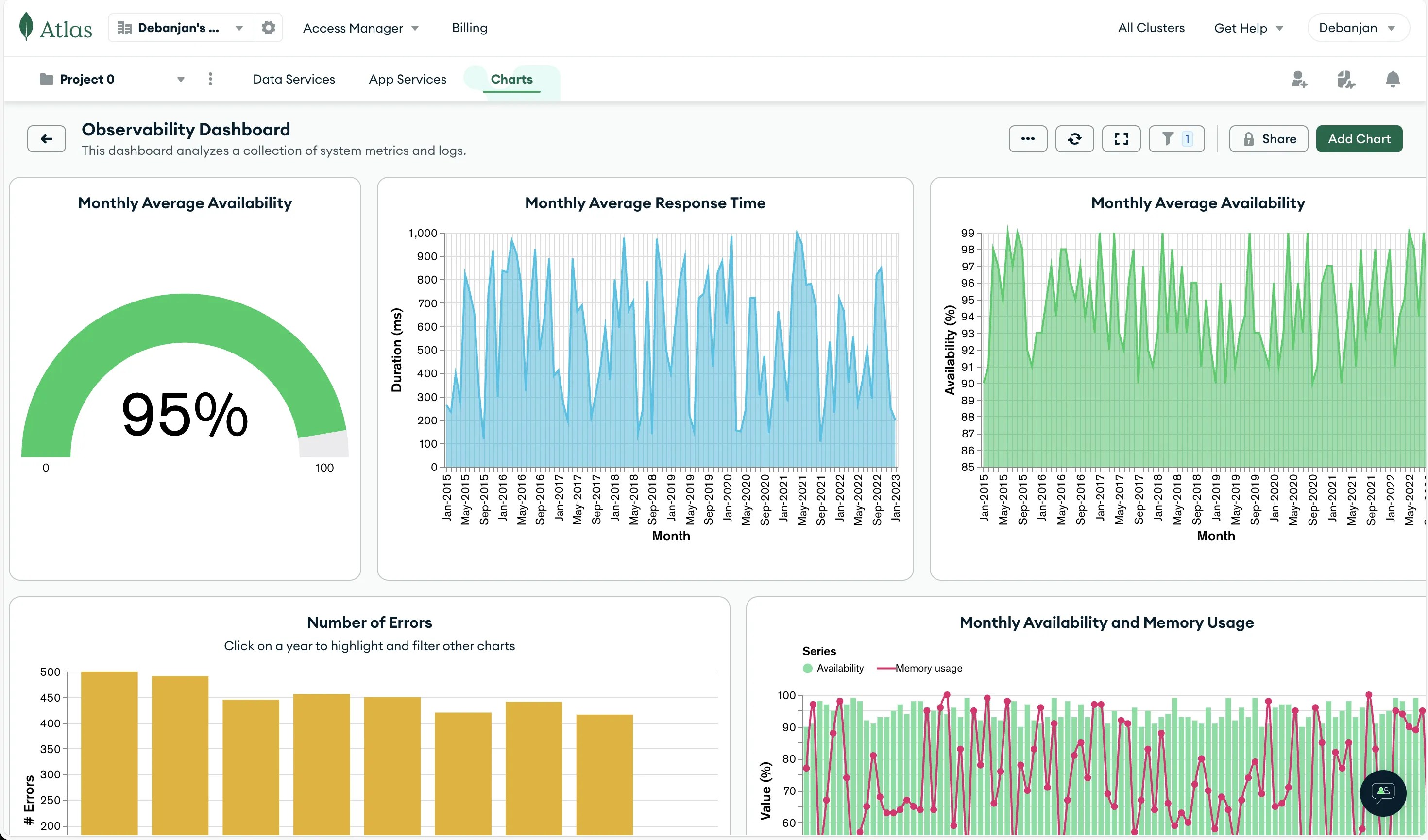Open the project settings gear
Viewport: 1428px width, 840px height.
[x=268, y=27]
